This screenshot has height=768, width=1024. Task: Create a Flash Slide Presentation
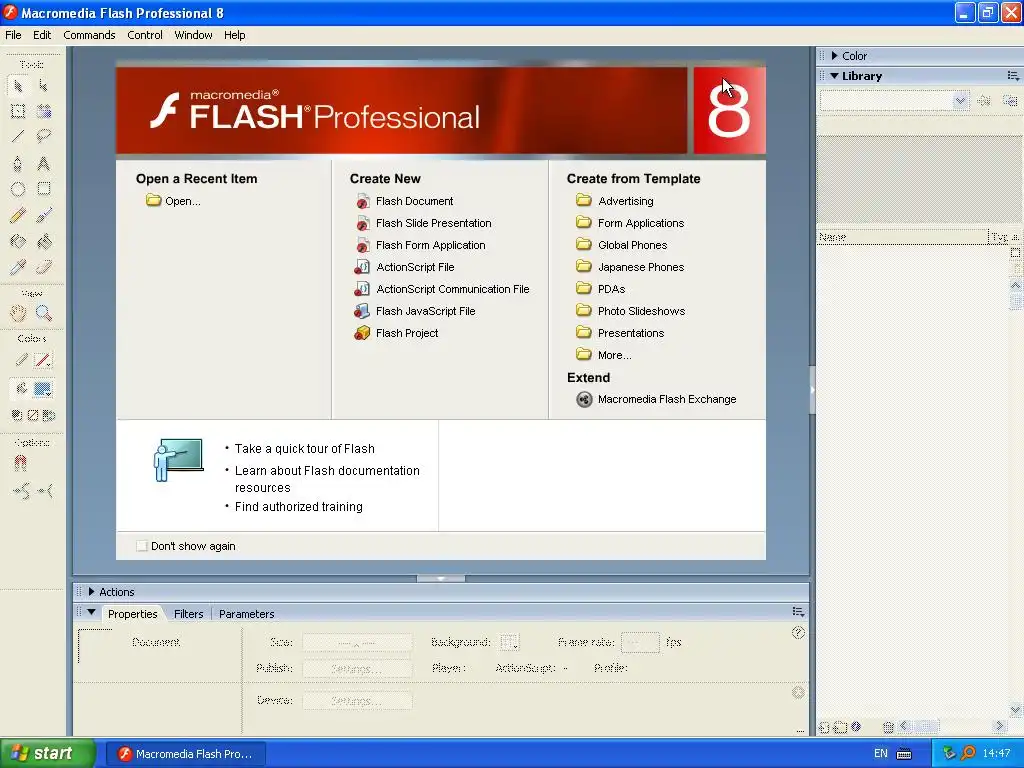pyautogui.click(x=434, y=223)
